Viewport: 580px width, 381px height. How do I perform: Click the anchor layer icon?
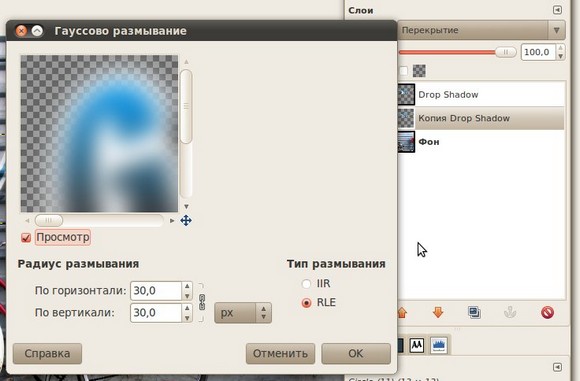(x=510, y=313)
